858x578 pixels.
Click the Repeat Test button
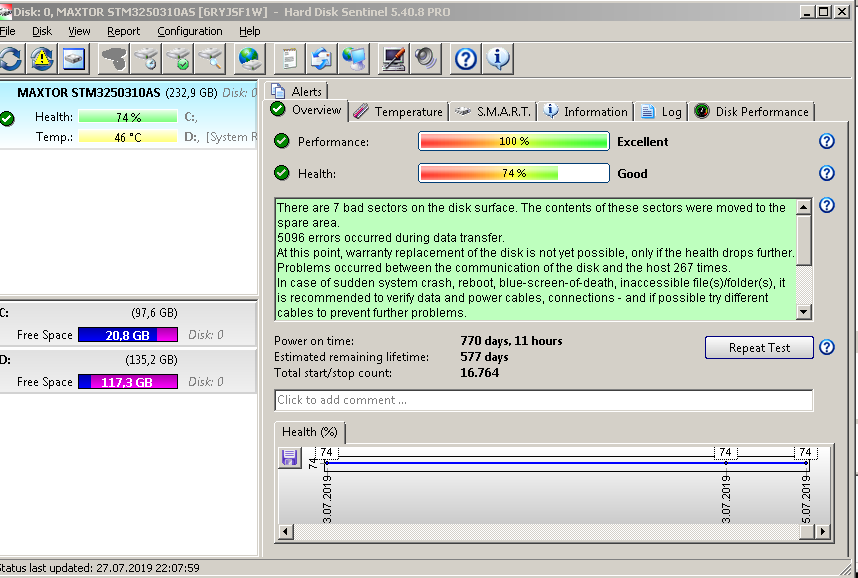point(759,348)
